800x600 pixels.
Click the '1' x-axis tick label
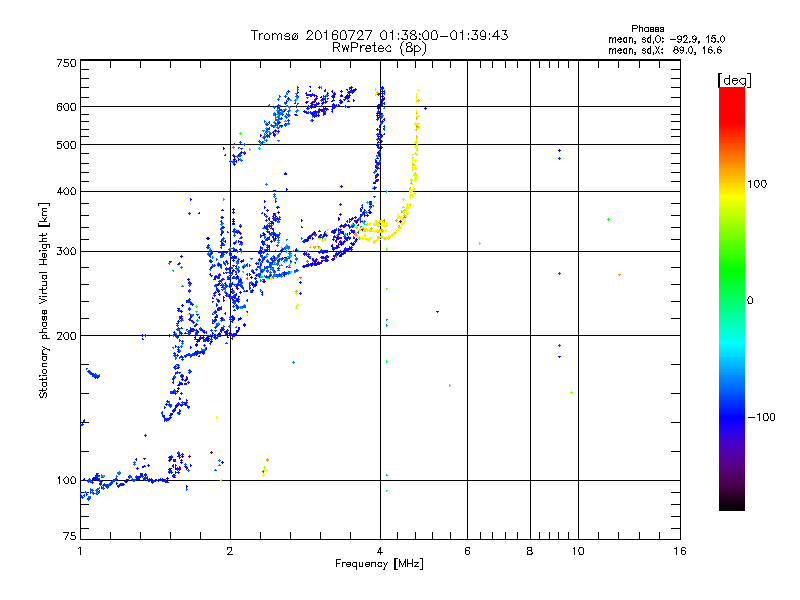point(80,551)
